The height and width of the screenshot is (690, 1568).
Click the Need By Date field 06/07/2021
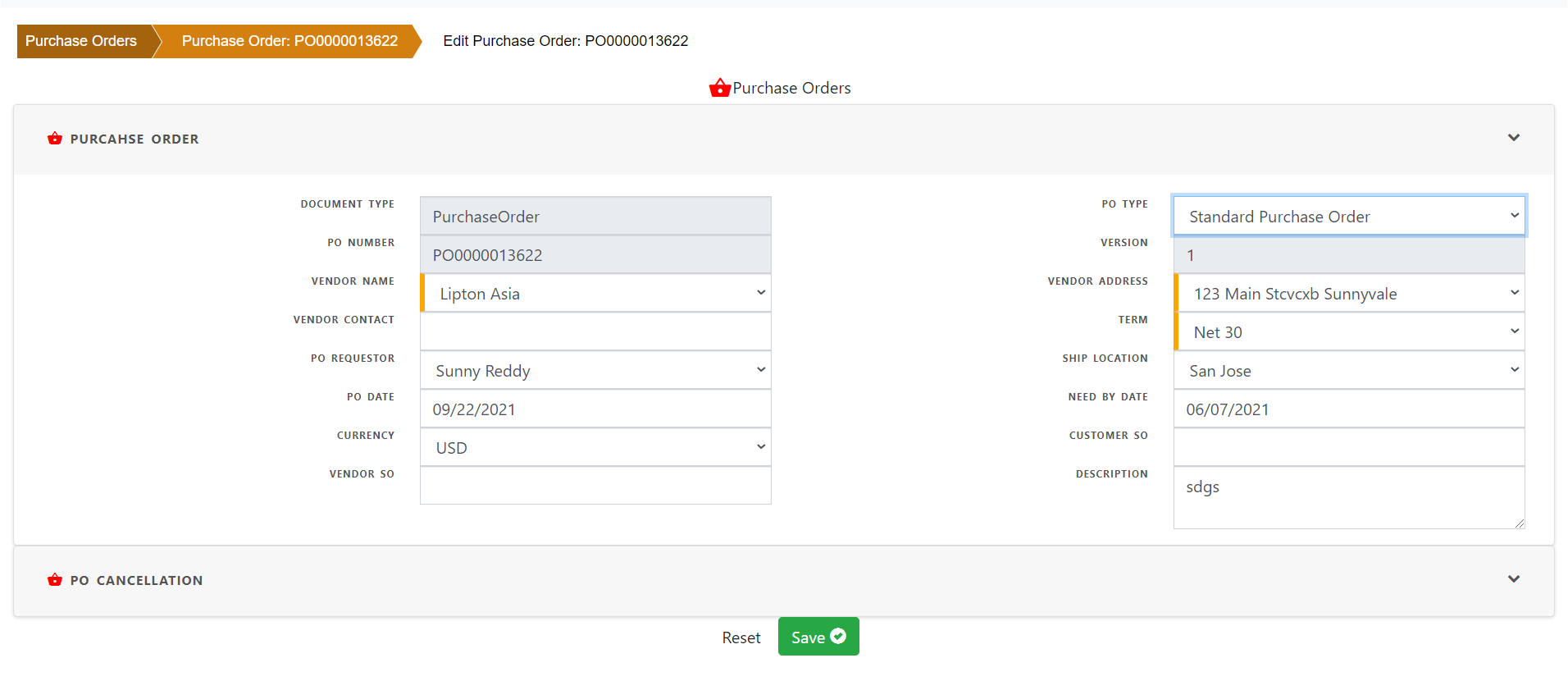[x=1349, y=409]
